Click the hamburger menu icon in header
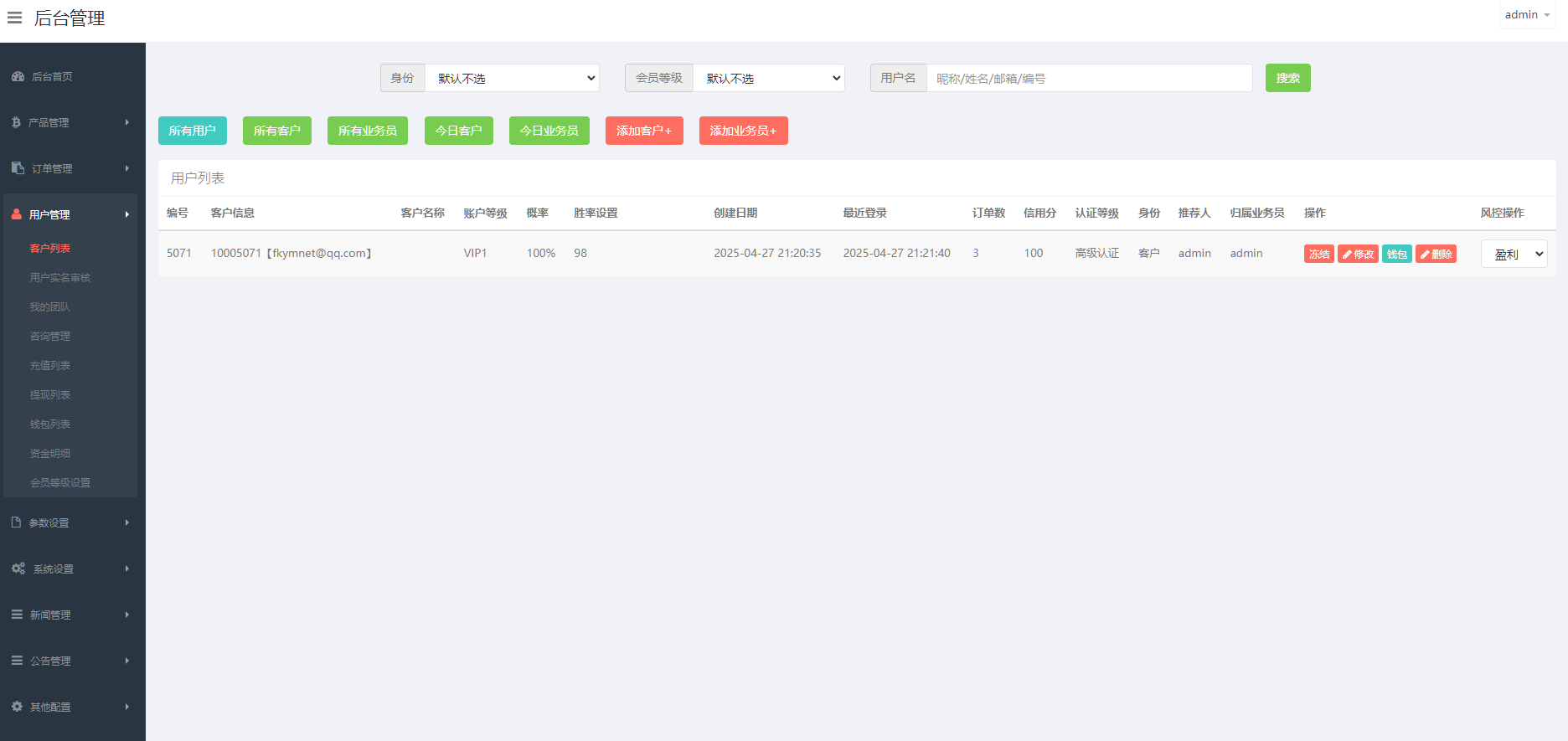Screen dimensions: 1568x741 click(14, 18)
